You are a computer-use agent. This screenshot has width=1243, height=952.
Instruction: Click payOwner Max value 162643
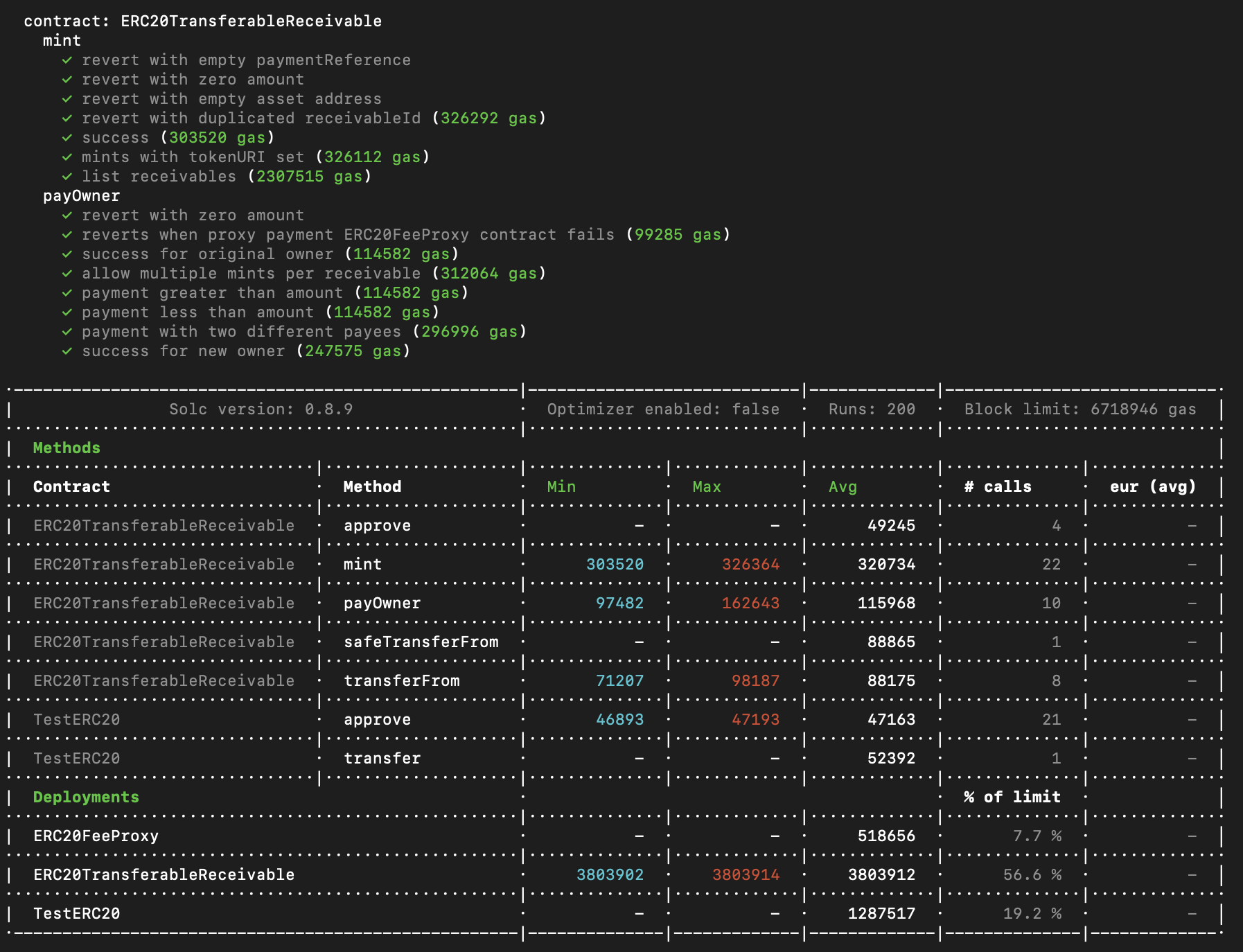click(x=750, y=603)
